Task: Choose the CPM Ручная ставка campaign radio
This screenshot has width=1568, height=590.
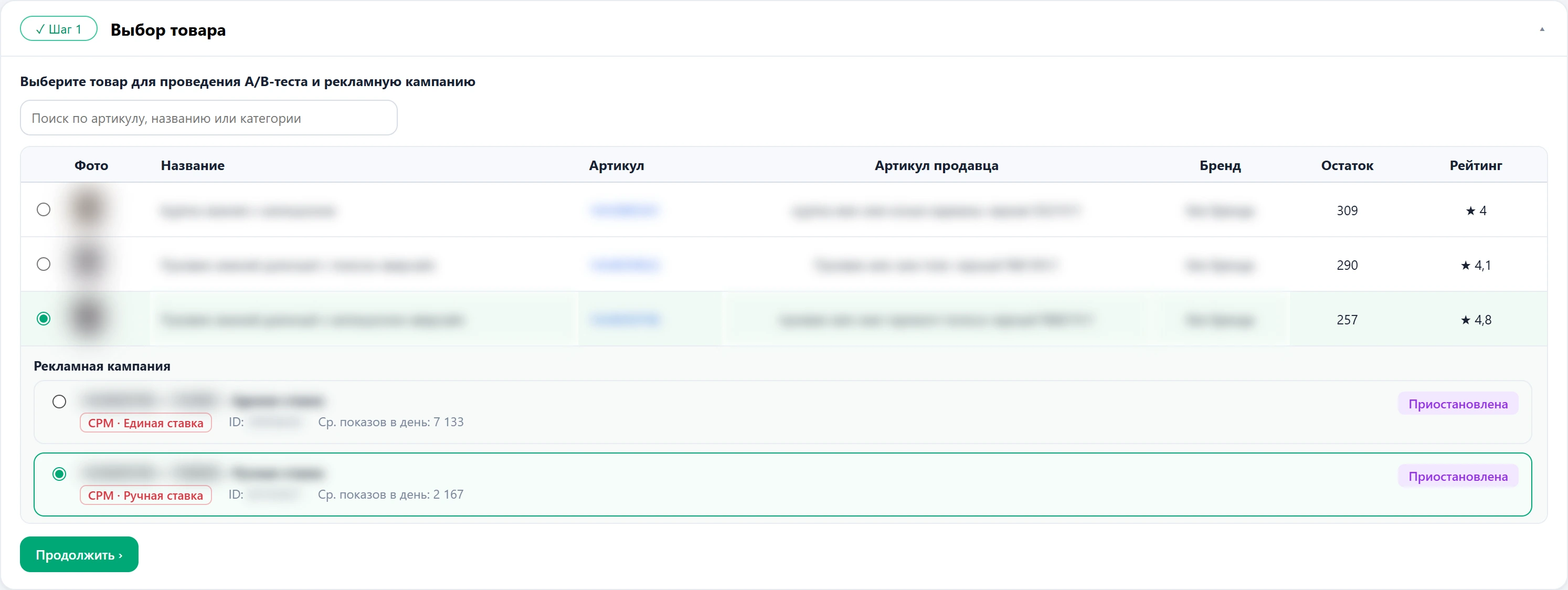Action: [59, 473]
